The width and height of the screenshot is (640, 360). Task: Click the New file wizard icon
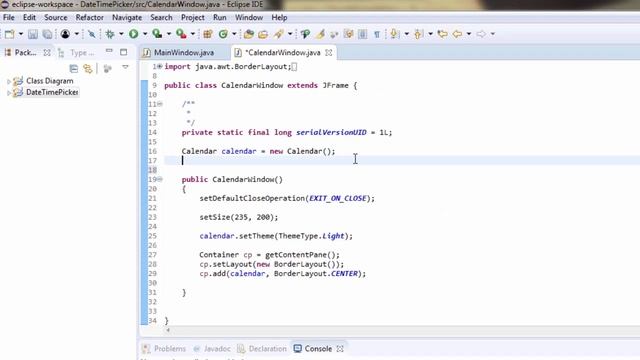[x=9, y=34]
